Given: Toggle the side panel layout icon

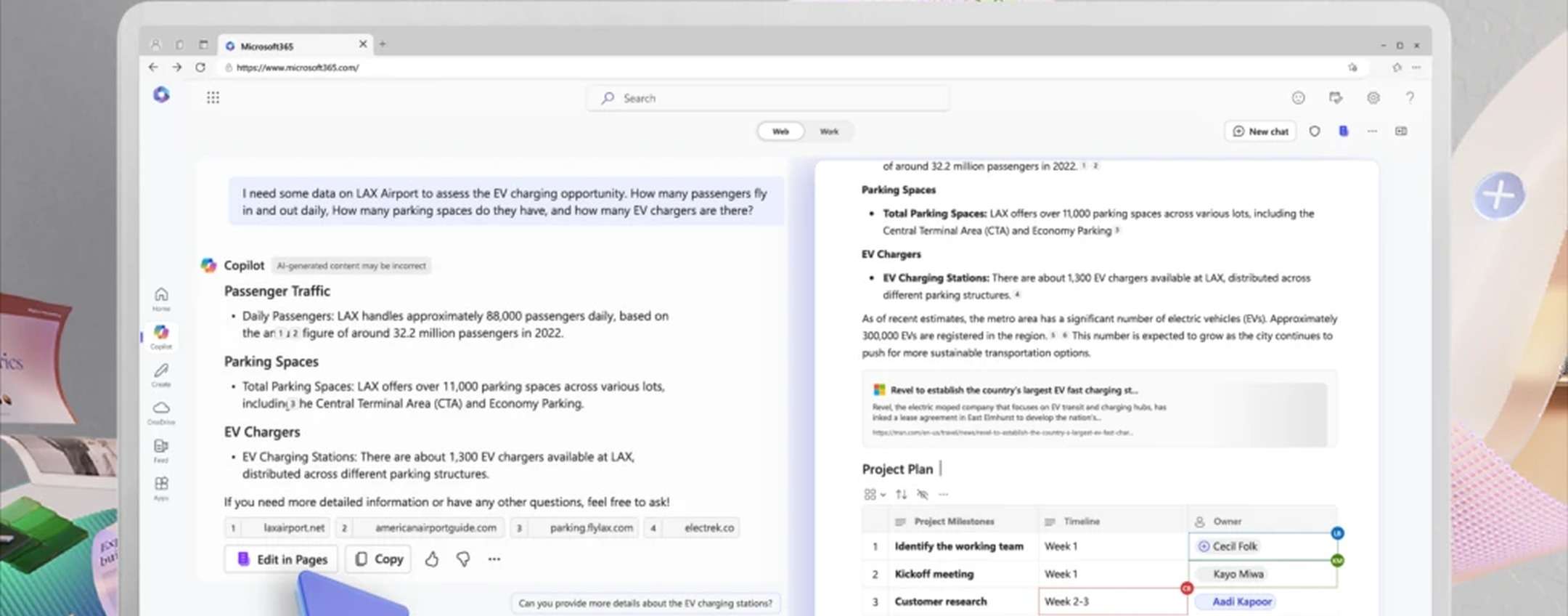Looking at the screenshot, I should point(1401,131).
